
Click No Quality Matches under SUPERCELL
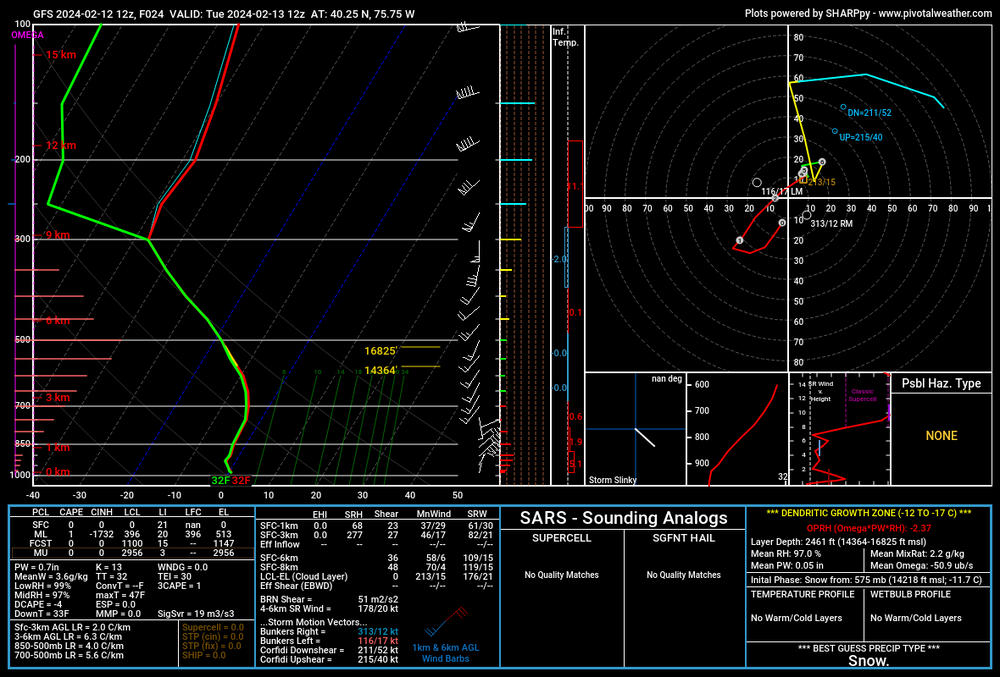click(x=561, y=575)
